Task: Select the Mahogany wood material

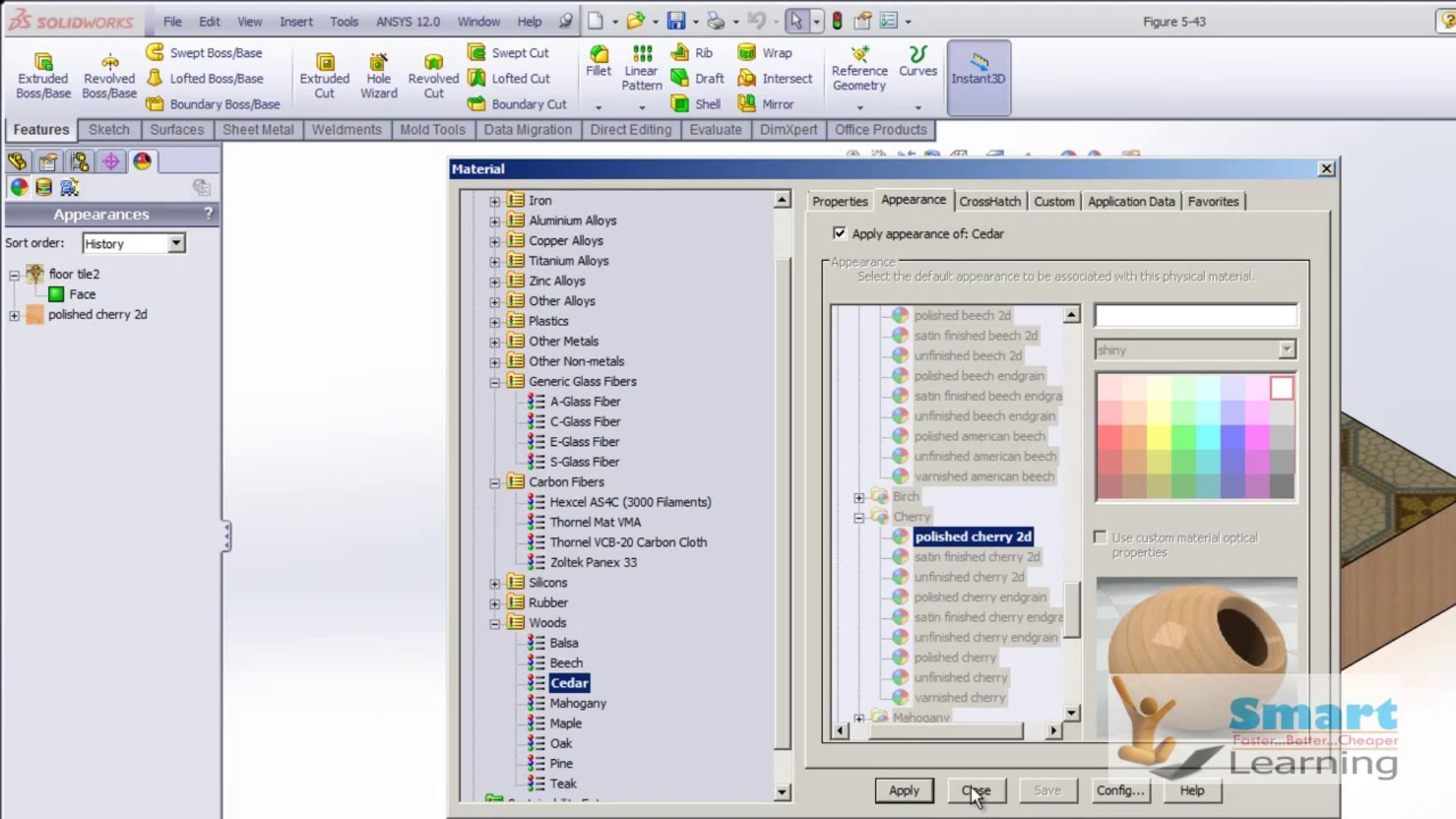Action: click(x=578, y=703)
